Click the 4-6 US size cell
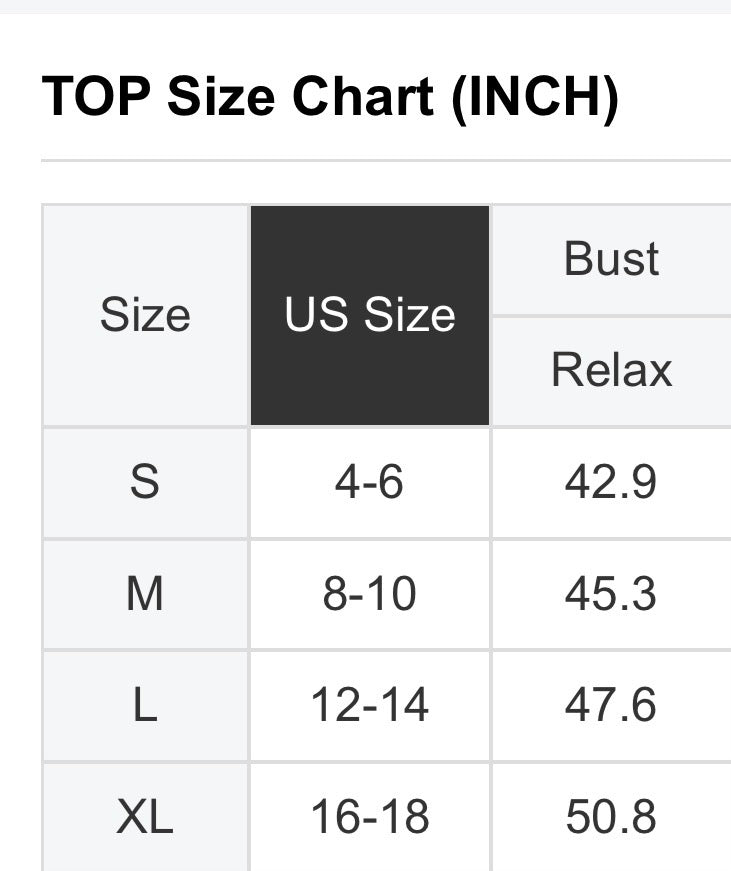This screenshot has height=871, width=731. [370, 482]
